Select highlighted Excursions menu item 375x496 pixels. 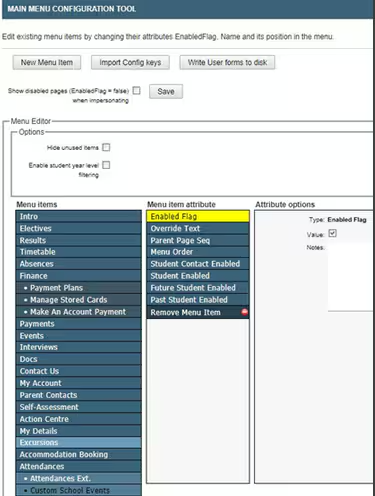click(x=79, y=443)
